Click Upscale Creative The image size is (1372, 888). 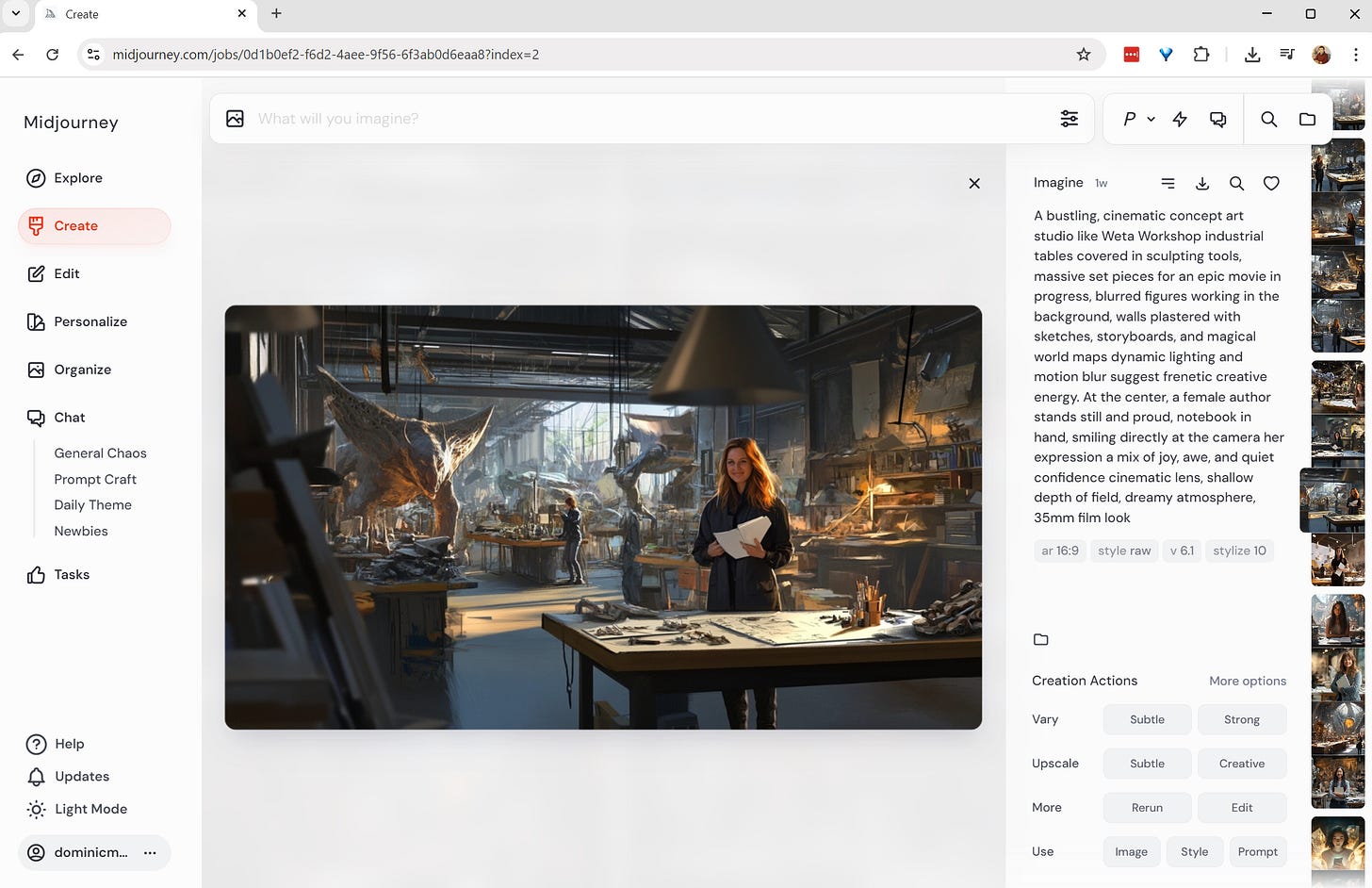(x=1242, y=764)
